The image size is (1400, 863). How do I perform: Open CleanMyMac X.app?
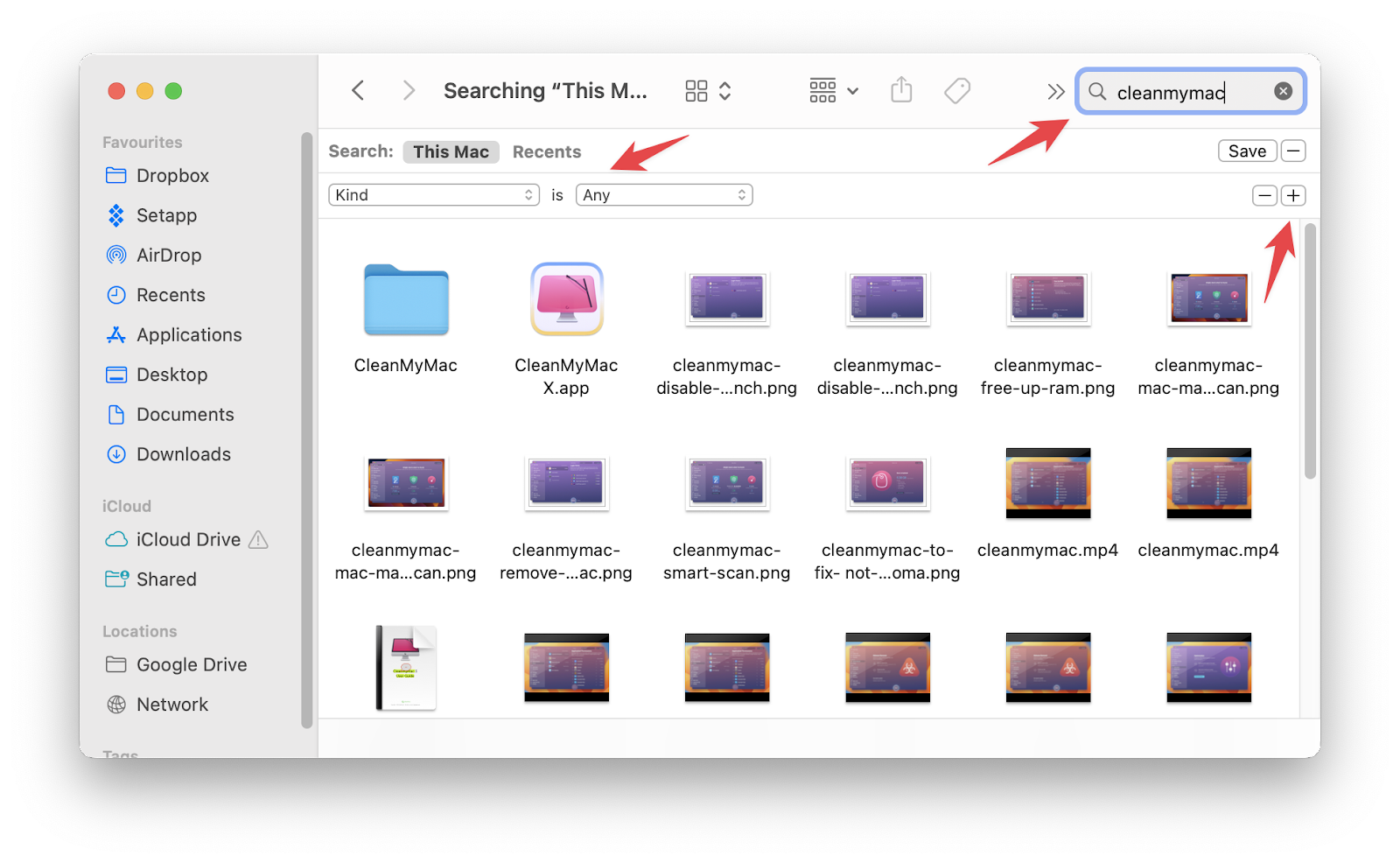(566, 298)
